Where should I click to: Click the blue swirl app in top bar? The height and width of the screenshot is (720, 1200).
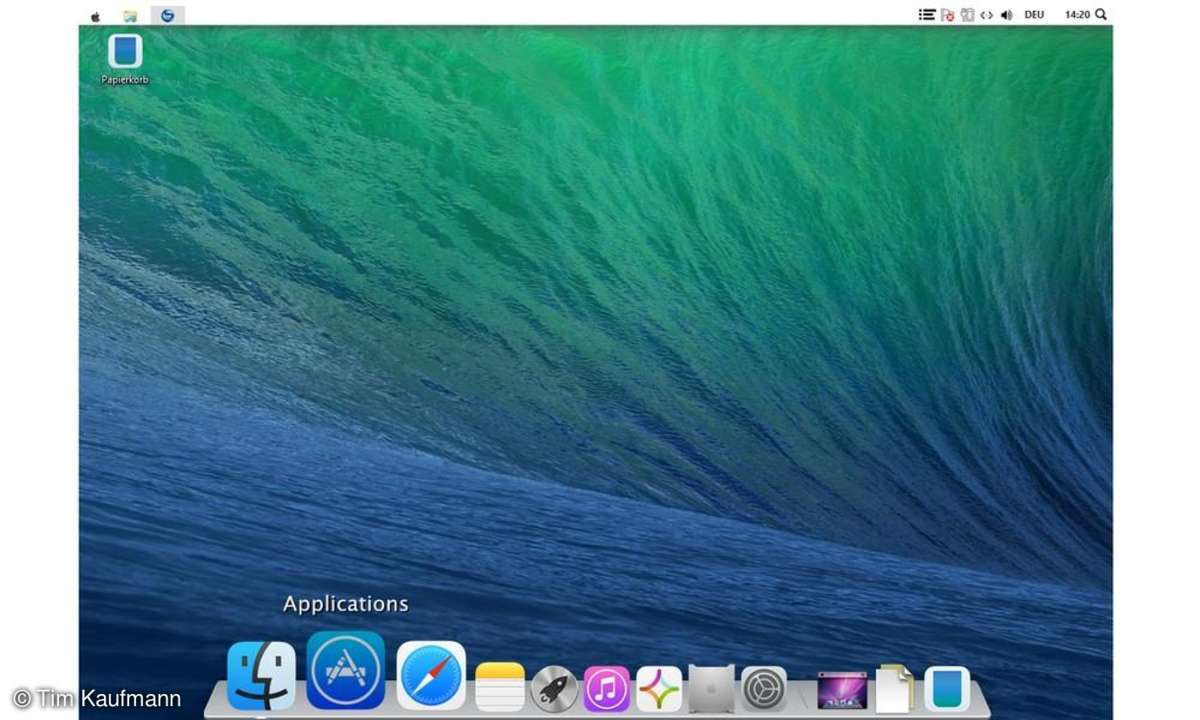[x=168, y=15]
